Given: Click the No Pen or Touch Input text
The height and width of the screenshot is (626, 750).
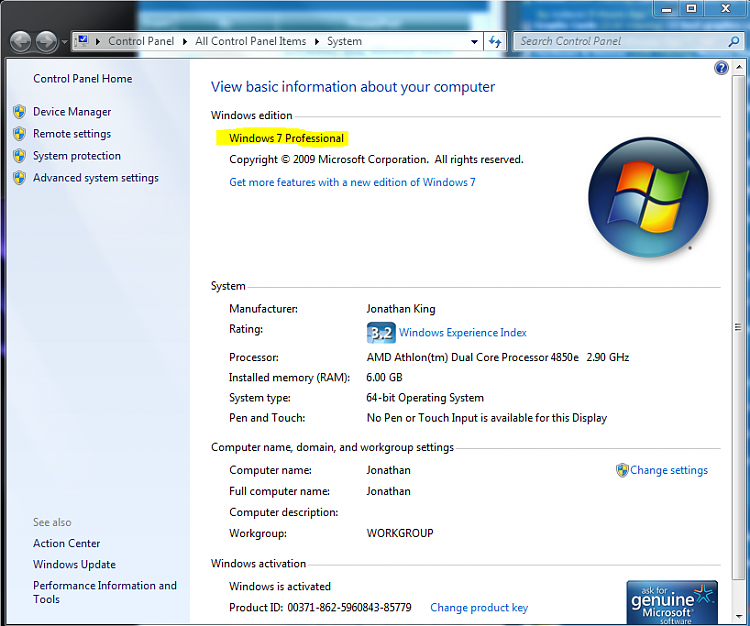Looking at the screenshot, I should [486, 418].
